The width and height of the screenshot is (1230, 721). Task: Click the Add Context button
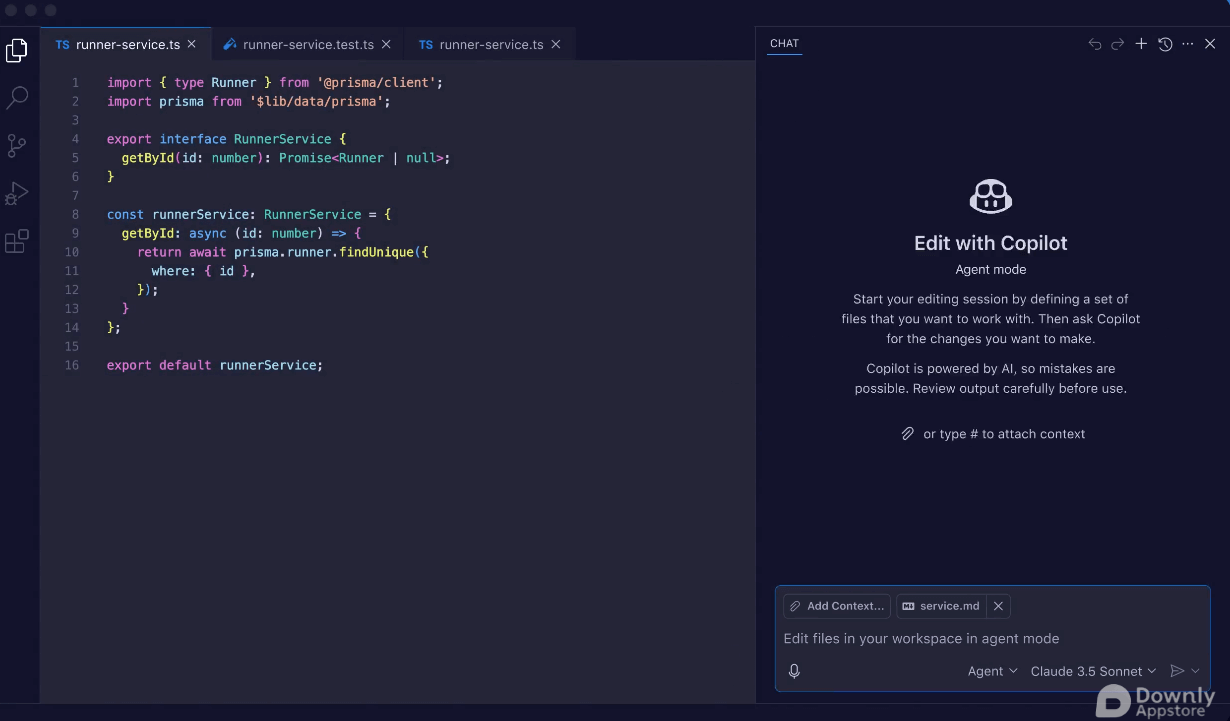[837, 606]
